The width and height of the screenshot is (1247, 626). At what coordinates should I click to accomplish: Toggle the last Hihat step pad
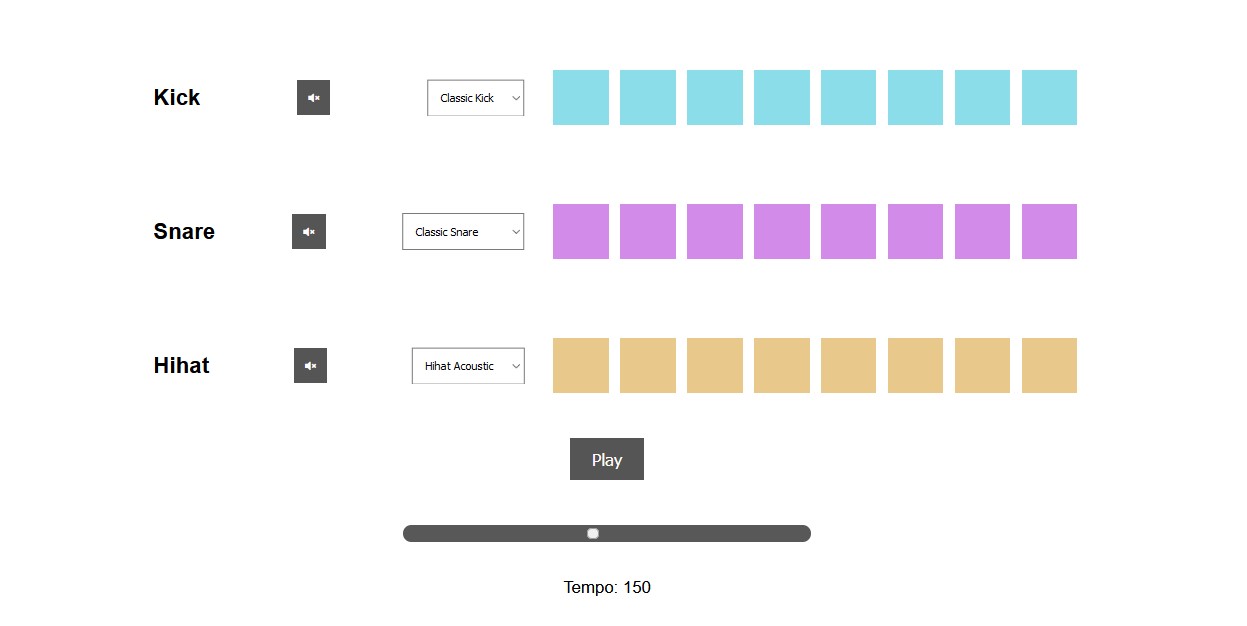click(1049, 366)
